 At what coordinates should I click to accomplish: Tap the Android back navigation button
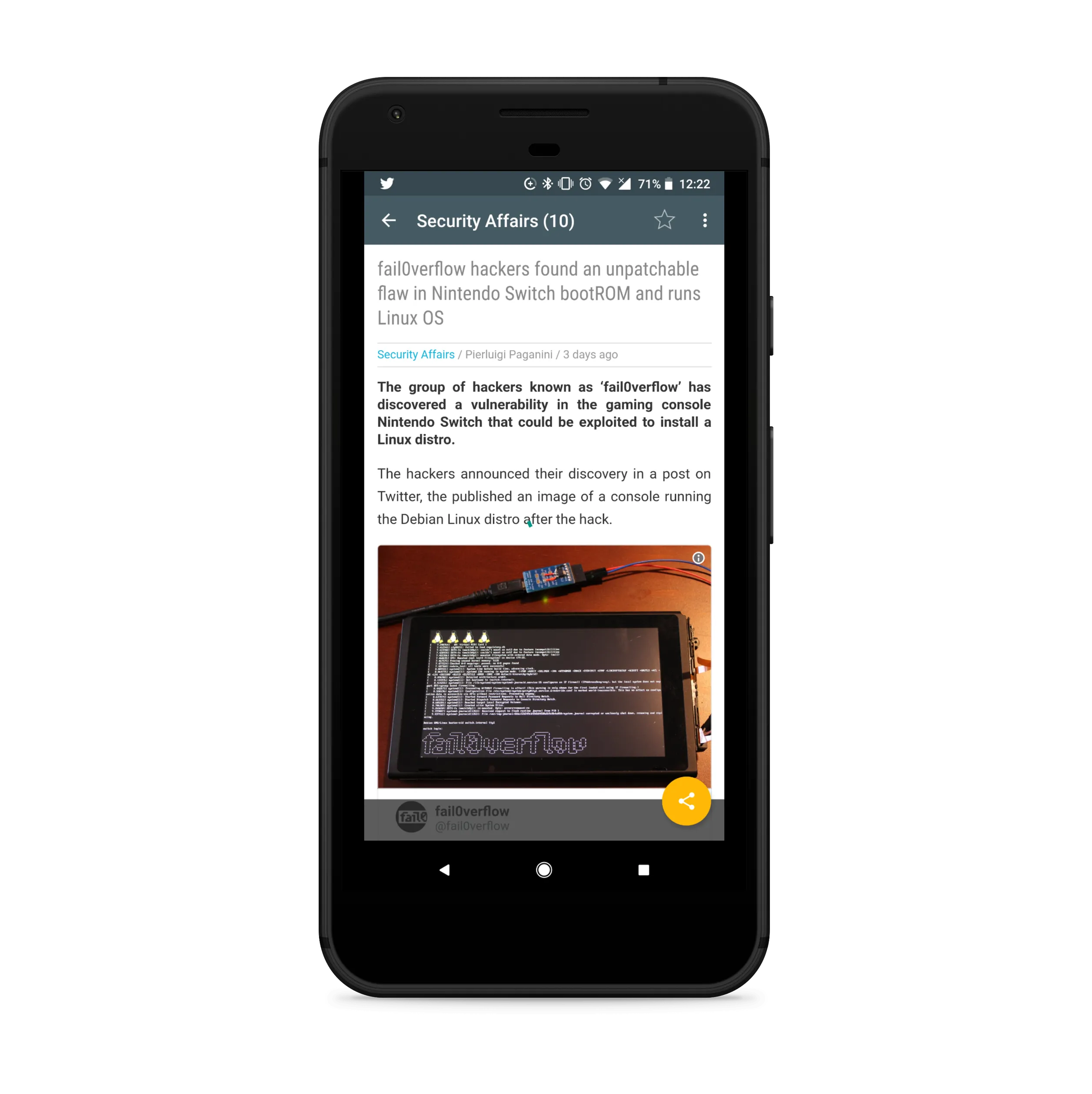pos(447,868)
